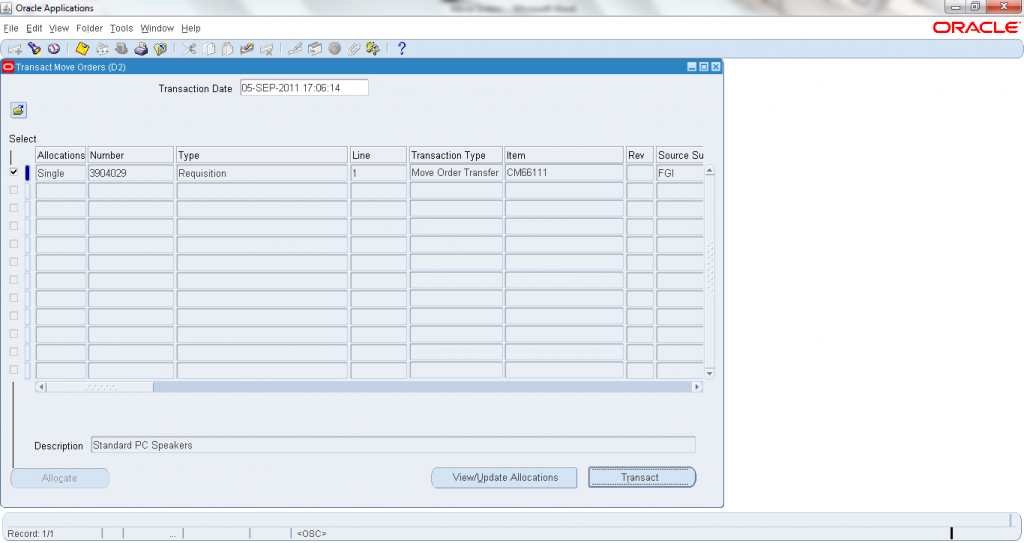Image resolution: width=1024 pixels, height=543 pixels.
Task: Click the folder tools icon below Transaction Date
Action: click(x=18, y=110)
